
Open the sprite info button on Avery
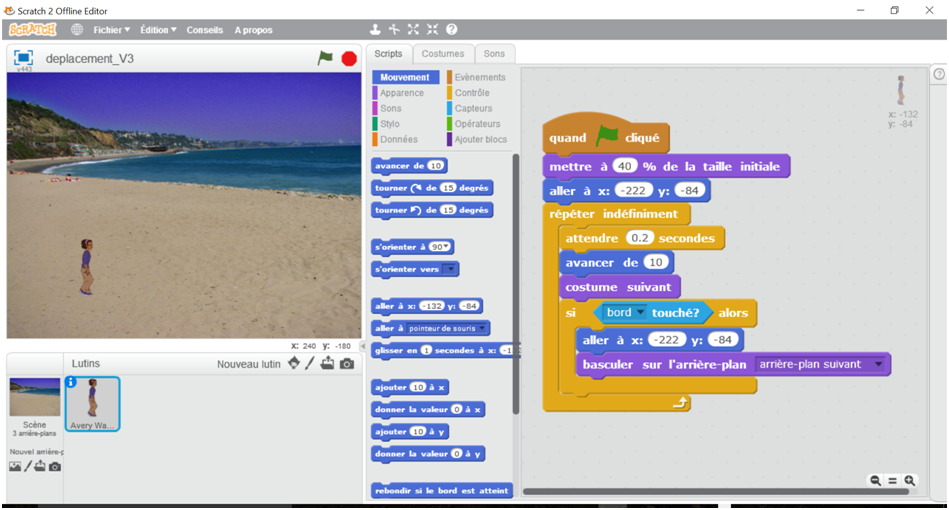click(x=71, y=382)
